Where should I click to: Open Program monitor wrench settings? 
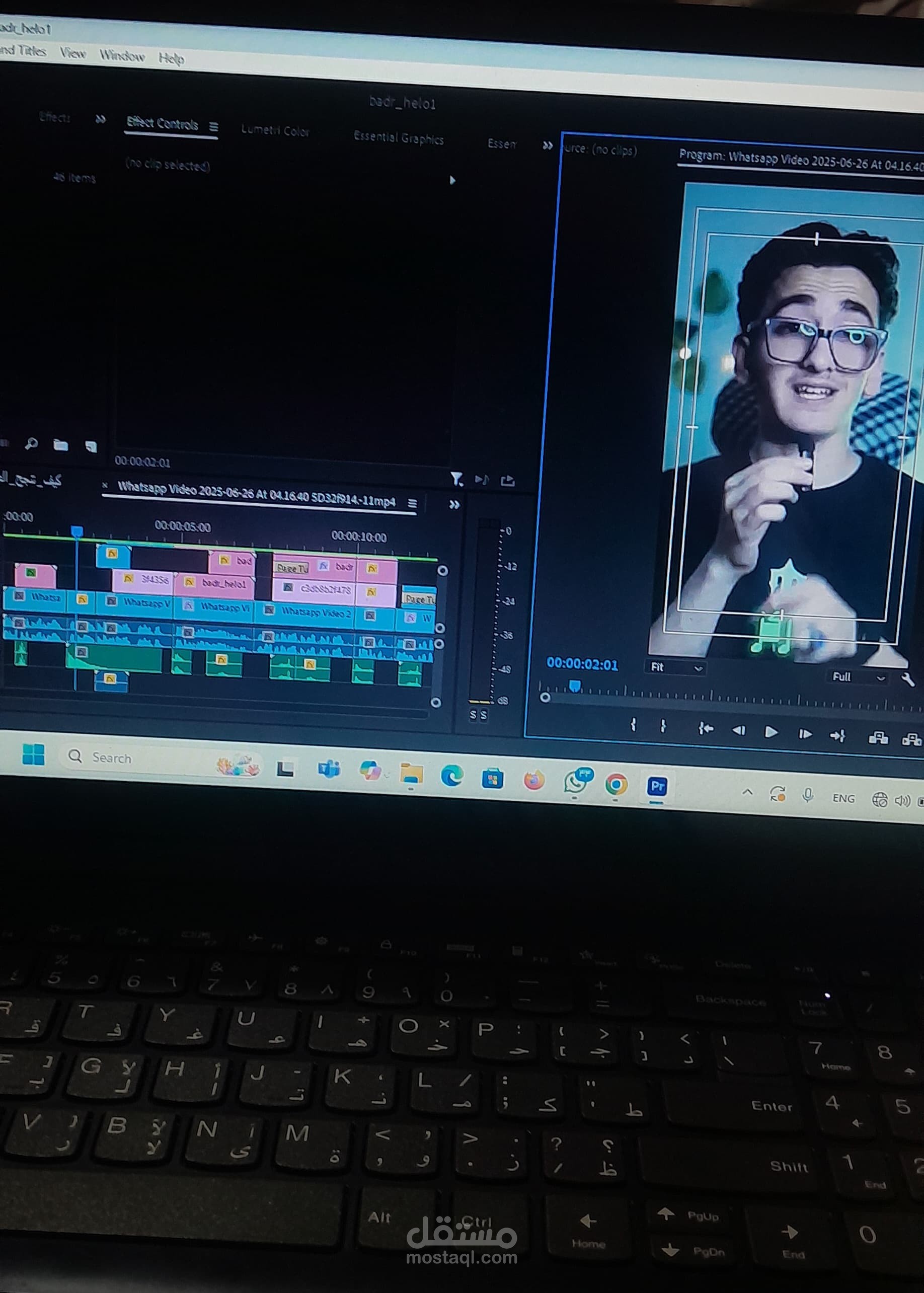tap(908, 679)
